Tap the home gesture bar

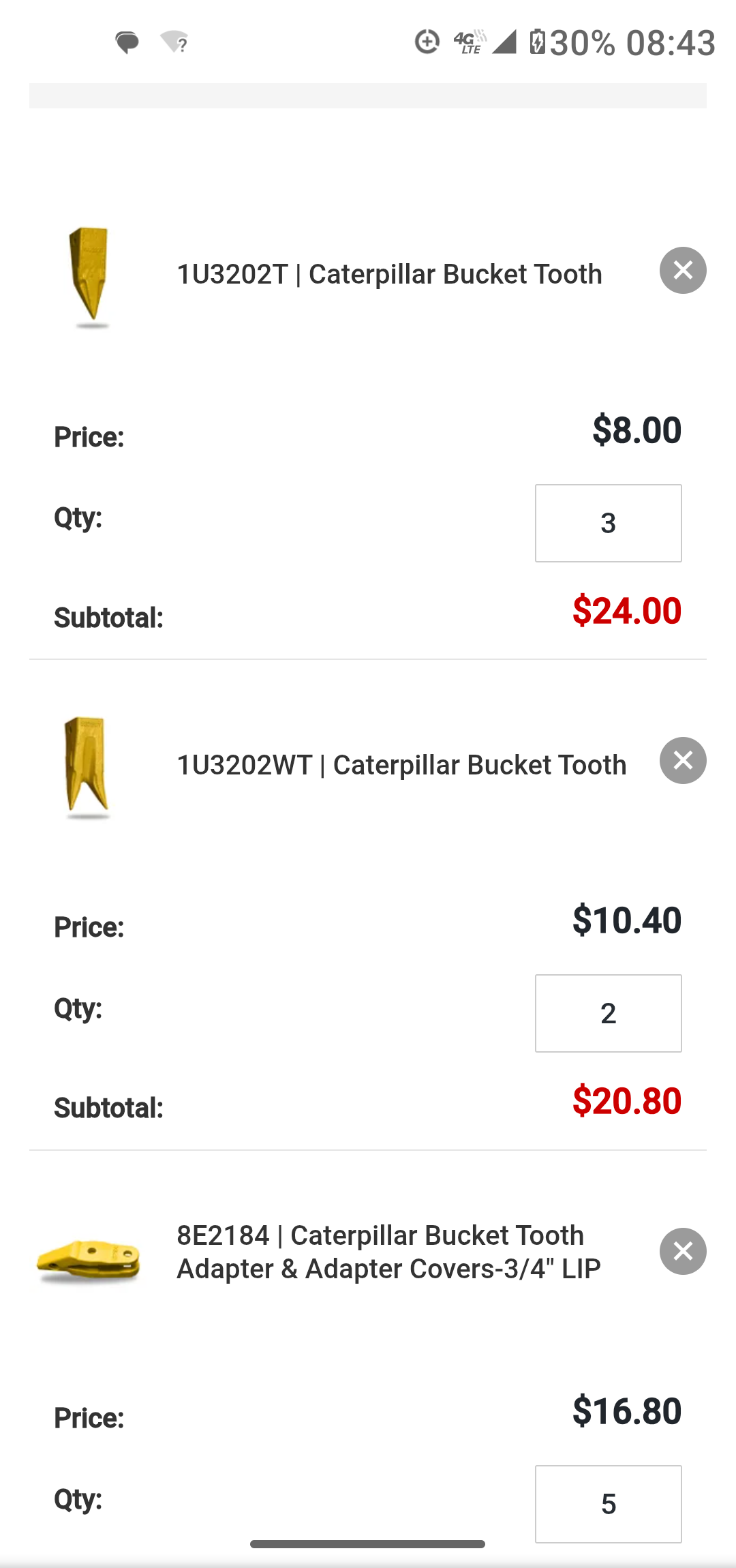367,1544
